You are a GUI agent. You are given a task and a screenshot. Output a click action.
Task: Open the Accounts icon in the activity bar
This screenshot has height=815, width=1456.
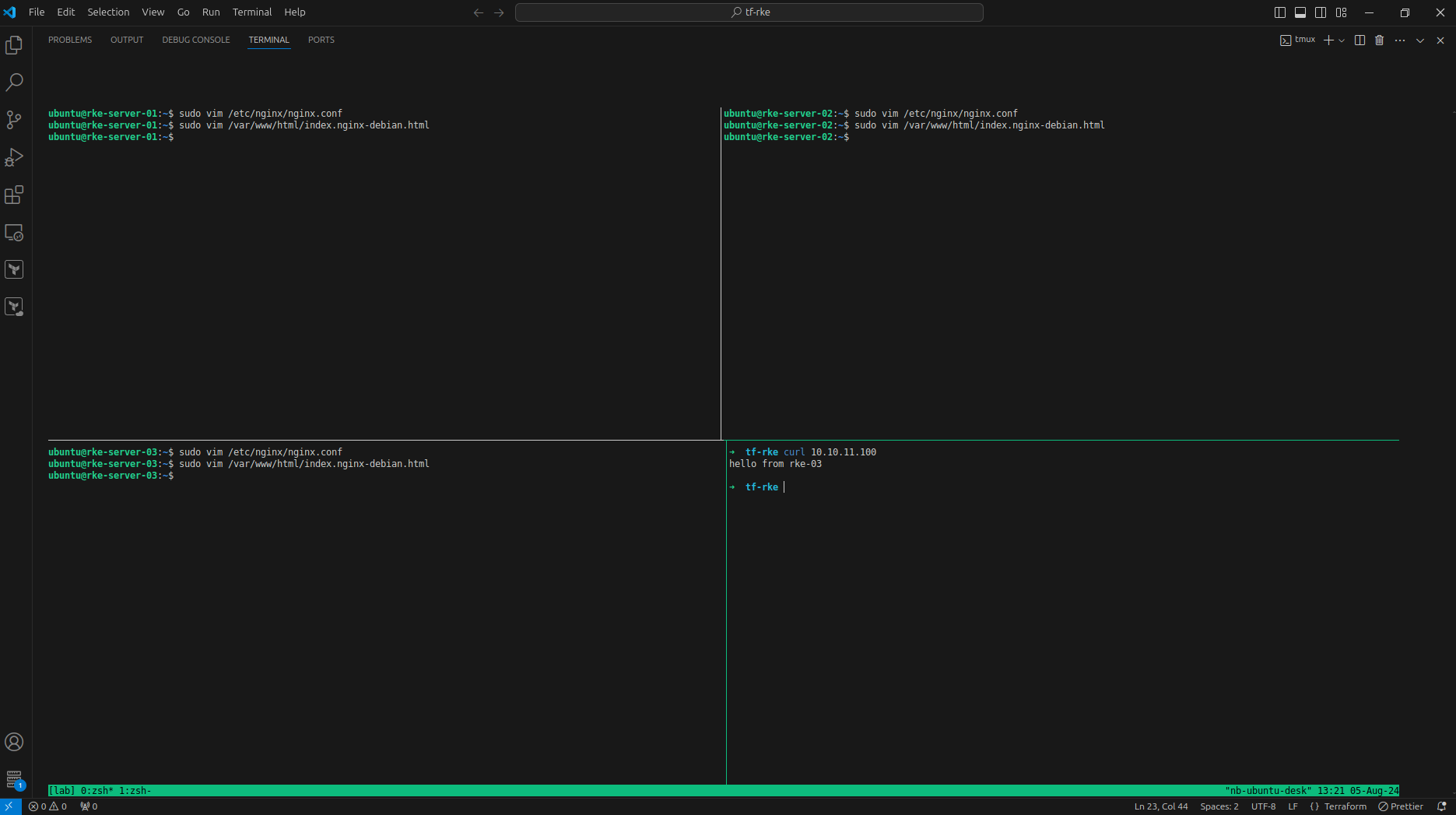click(14, 742)
